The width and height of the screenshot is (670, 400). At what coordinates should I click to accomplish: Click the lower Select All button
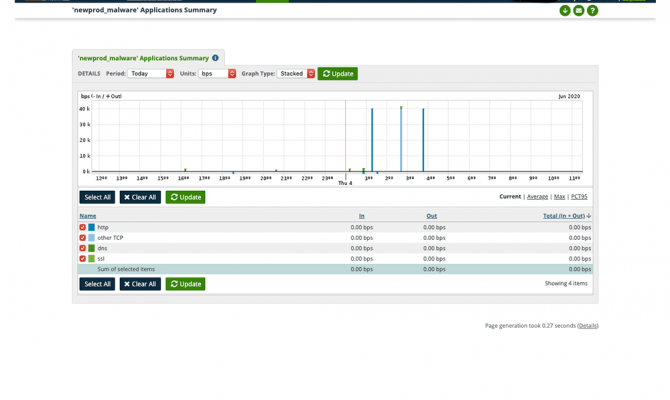[97, 284]
